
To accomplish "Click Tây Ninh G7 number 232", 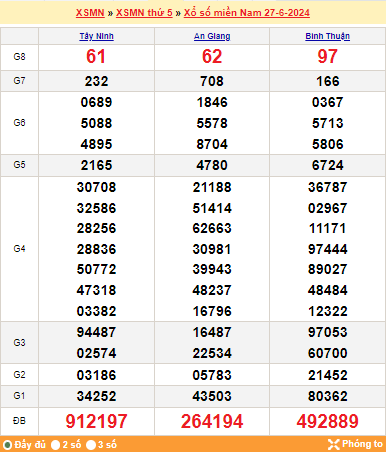I will point(96,81).
